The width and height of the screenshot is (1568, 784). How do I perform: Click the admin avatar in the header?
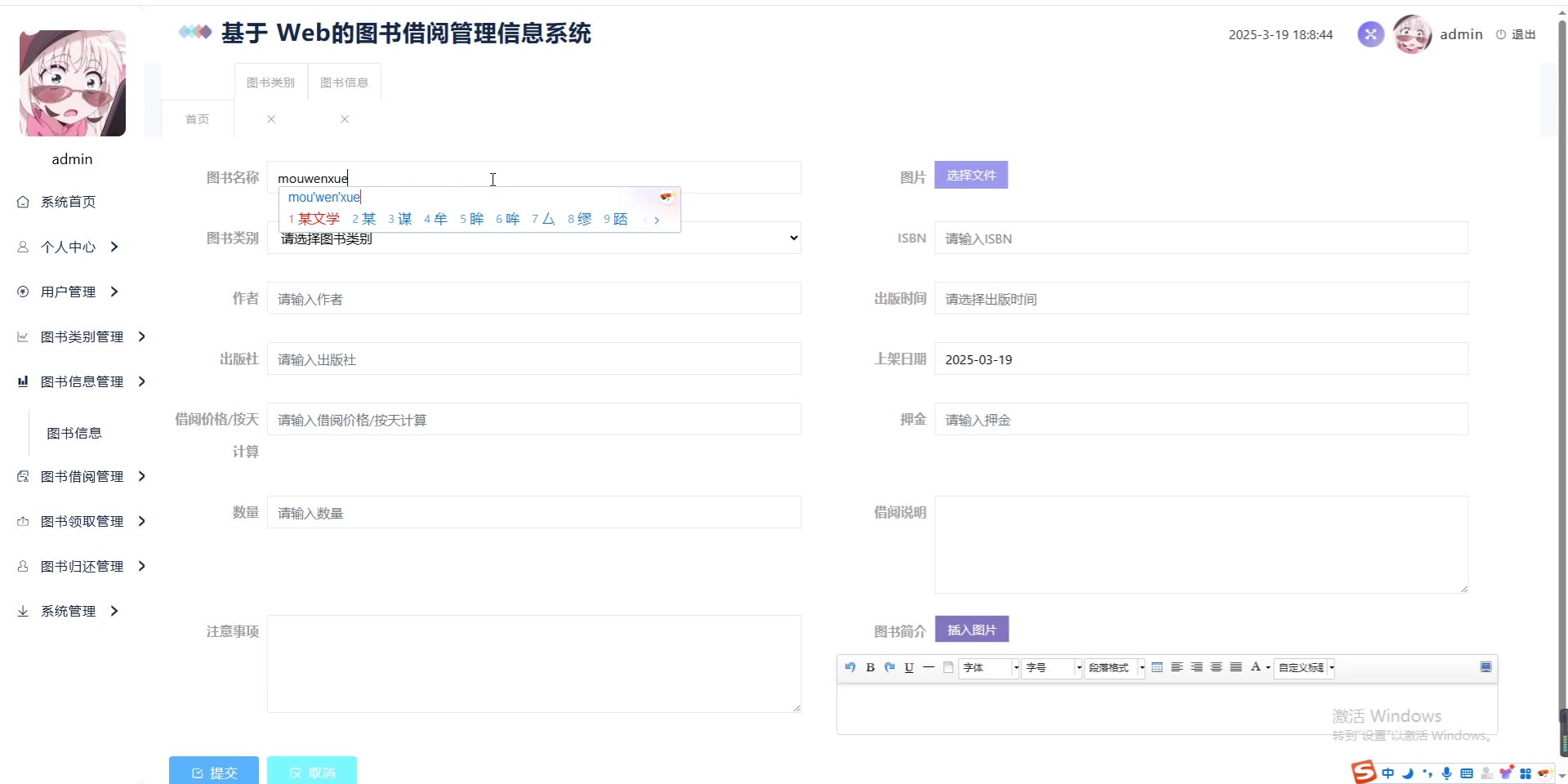(1412, 34)
